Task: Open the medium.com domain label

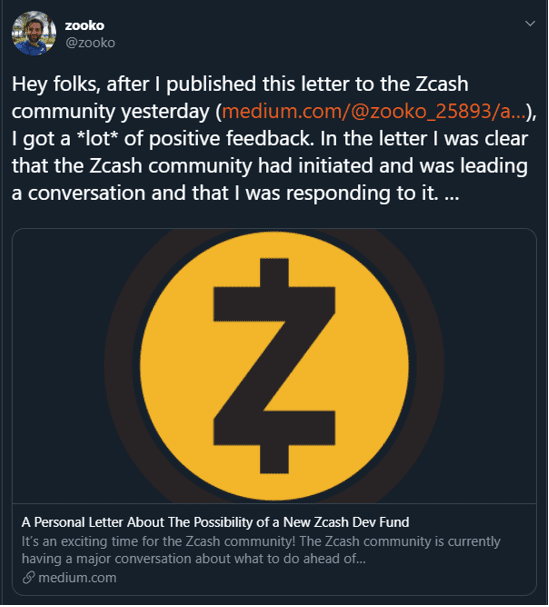Action: click(x=77, y=578)
